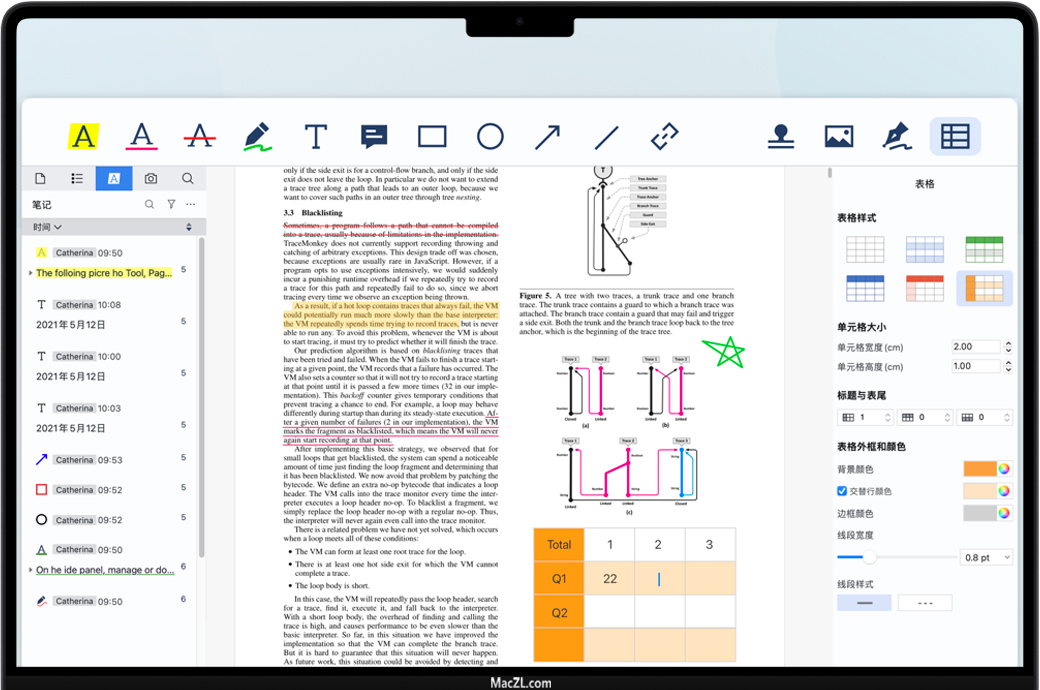This screenshot has height=690, width=1040.
Task: Apply the green header table style
Action: point(984,249)
